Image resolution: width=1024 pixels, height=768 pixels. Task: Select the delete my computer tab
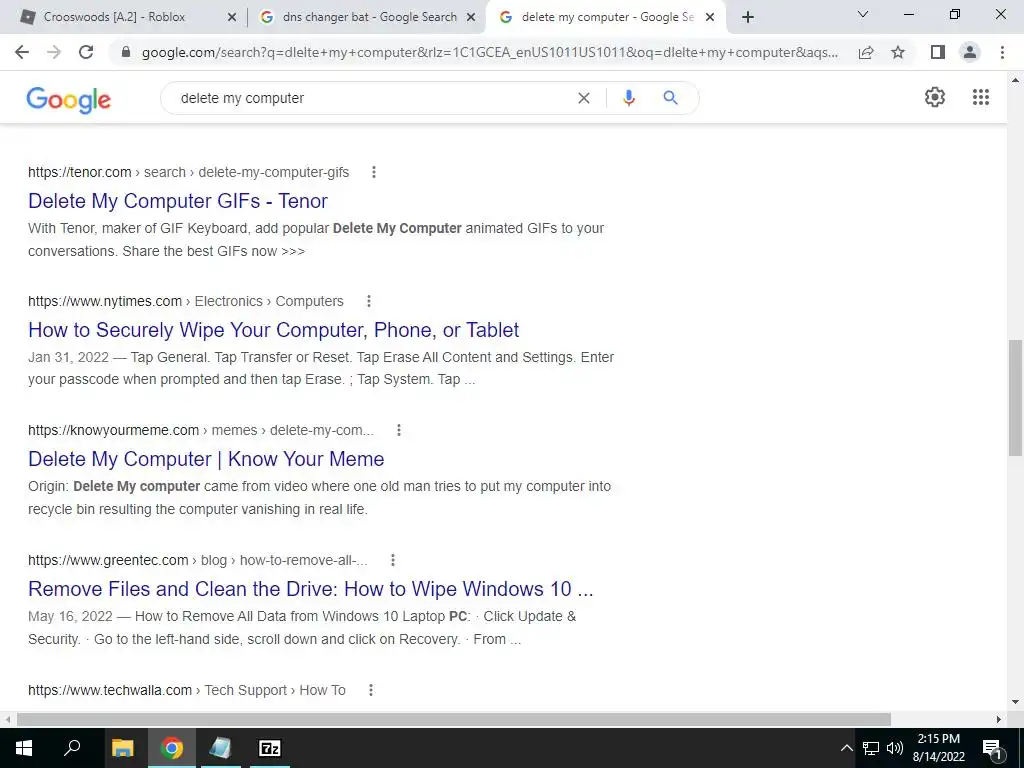607,17
